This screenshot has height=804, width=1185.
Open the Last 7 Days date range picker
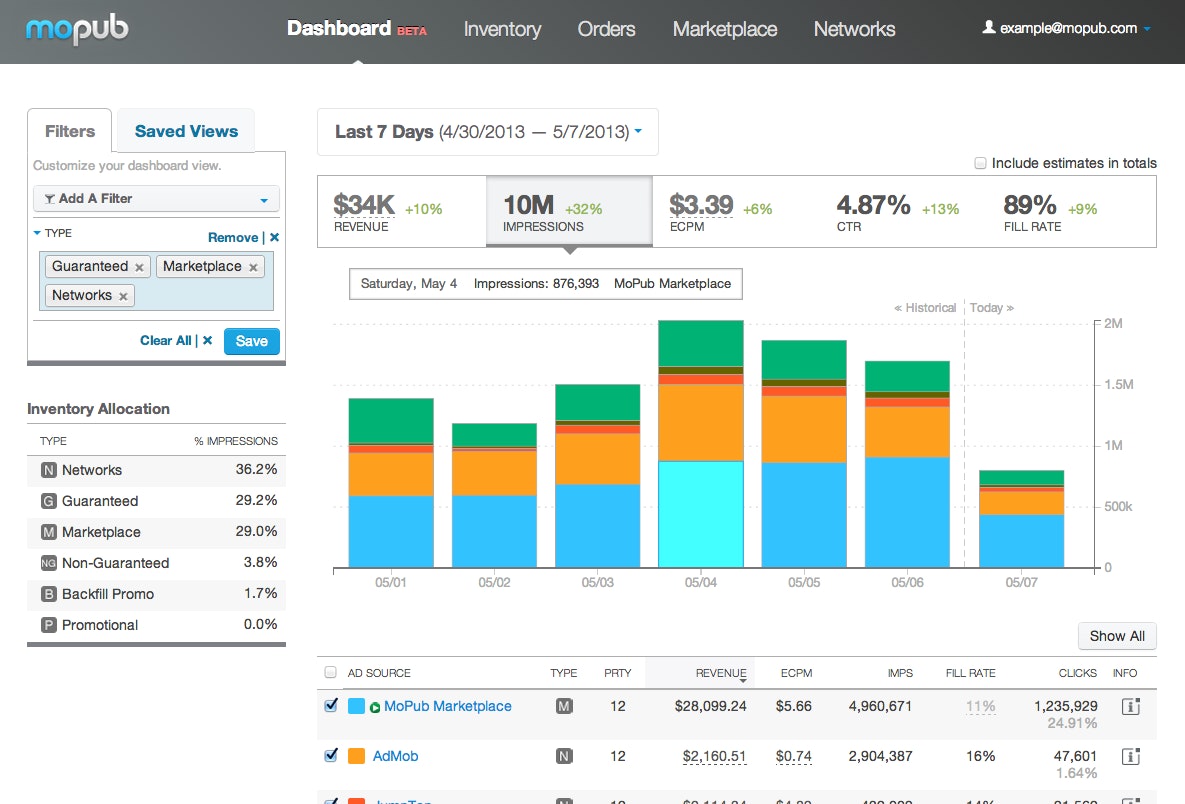coord(487,131)
